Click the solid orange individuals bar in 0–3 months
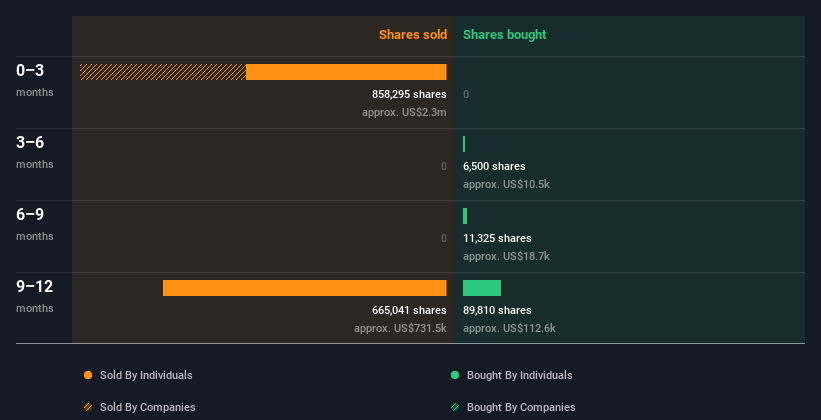 click(346, 72)
